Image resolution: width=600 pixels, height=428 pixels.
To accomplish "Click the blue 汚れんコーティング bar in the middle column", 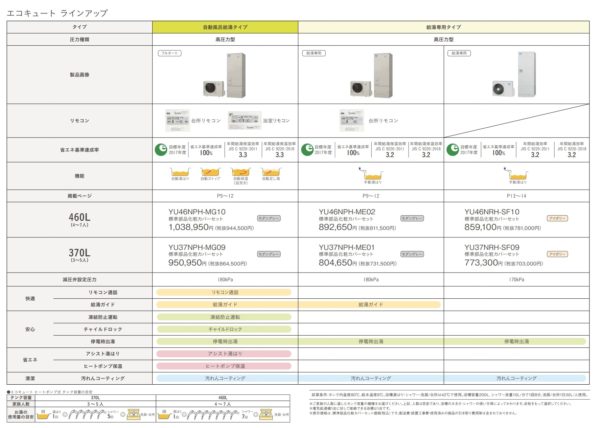I will coord(371,378).
